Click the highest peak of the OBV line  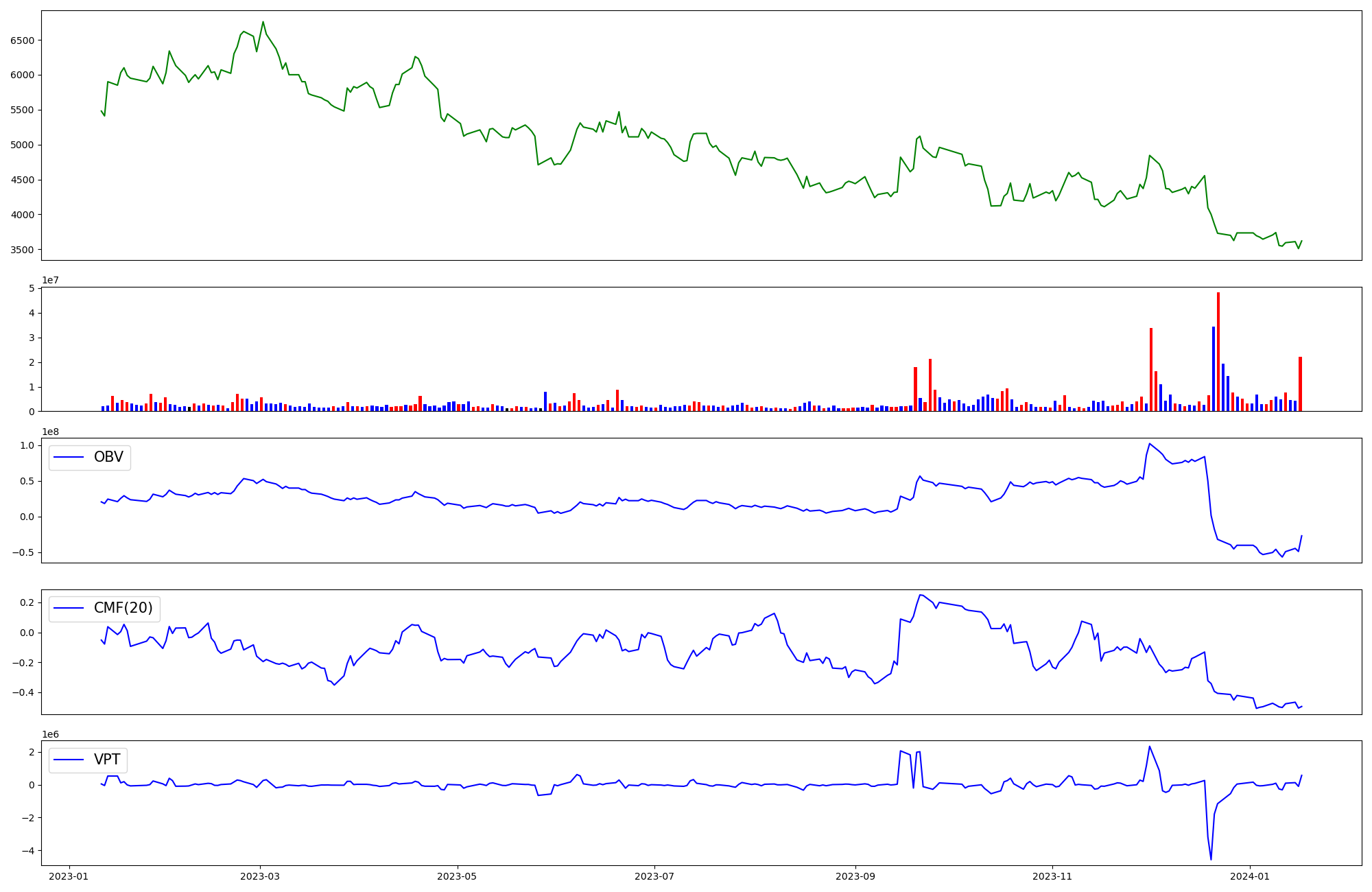[1150, 444]
